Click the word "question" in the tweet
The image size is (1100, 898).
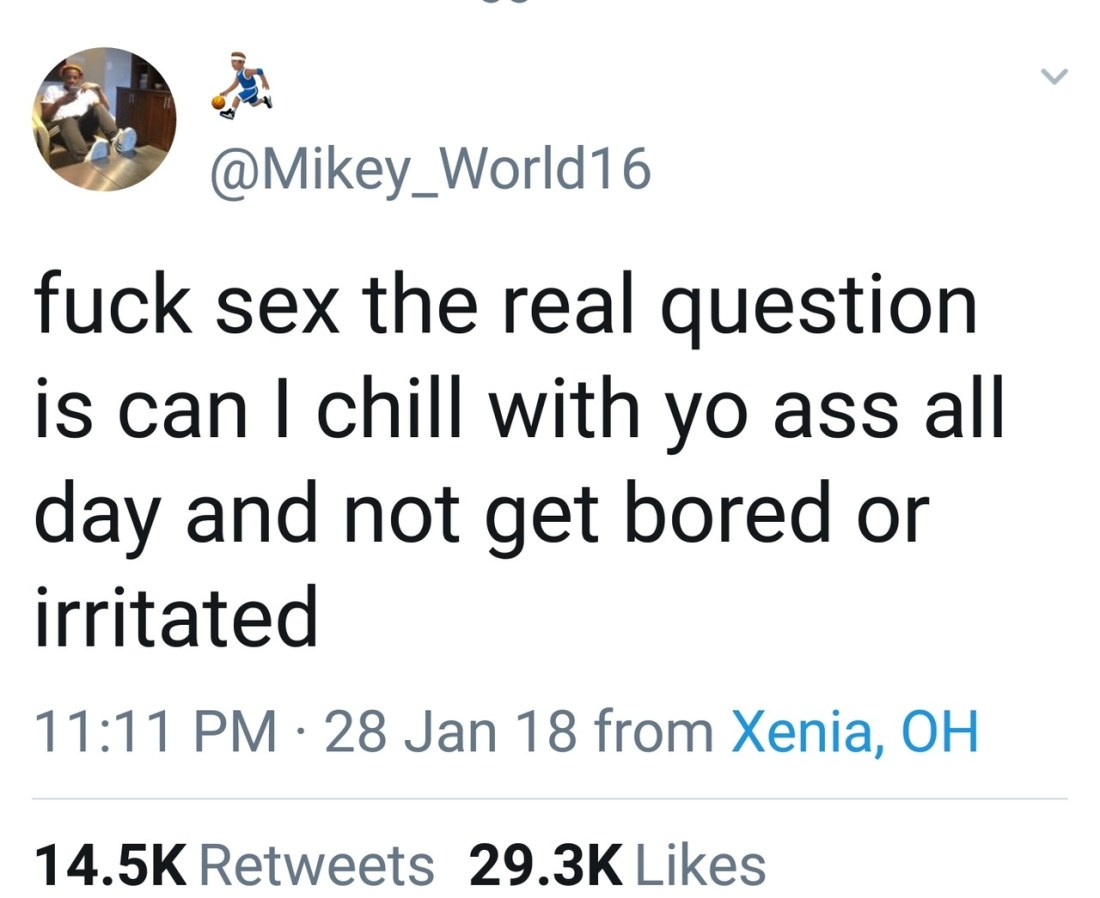(818, 309)
